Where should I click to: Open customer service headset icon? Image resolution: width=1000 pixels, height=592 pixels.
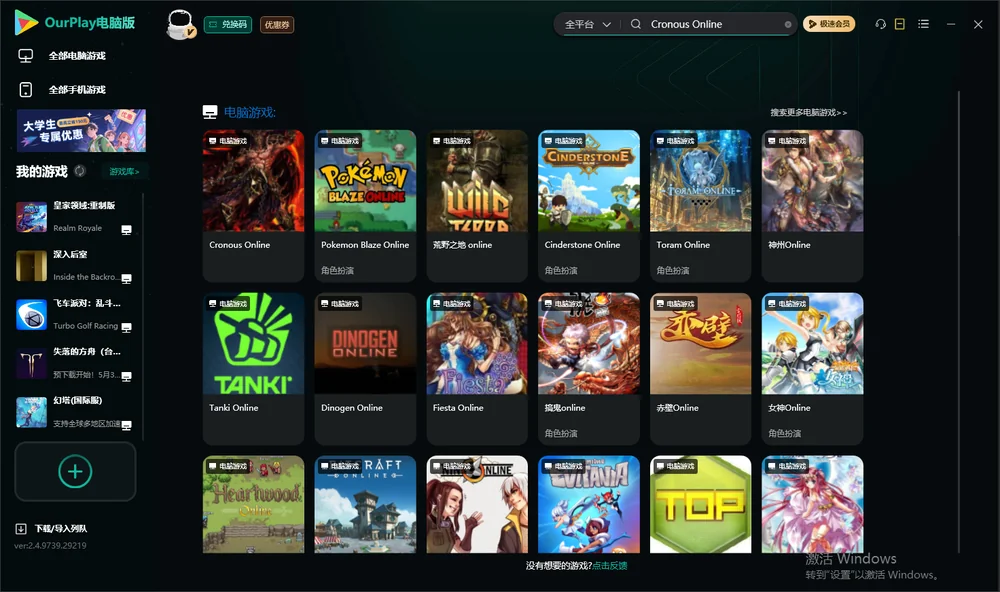point(881,24)
